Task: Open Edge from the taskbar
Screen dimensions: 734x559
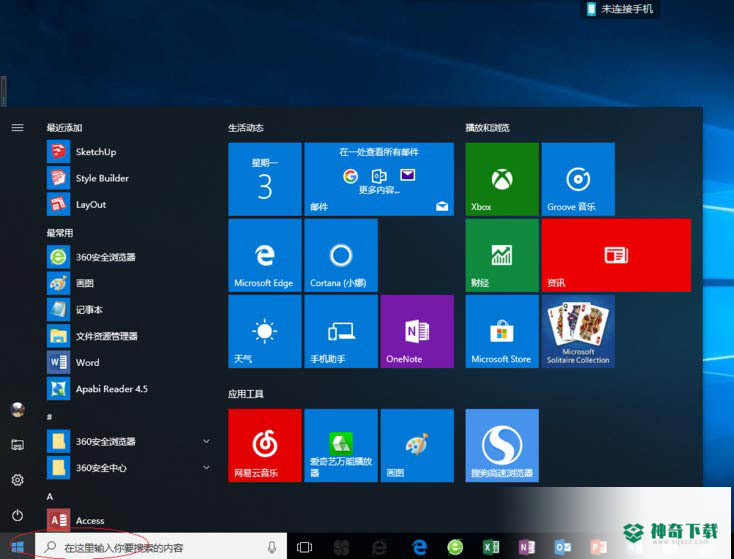Action: (x=419, y=547)
